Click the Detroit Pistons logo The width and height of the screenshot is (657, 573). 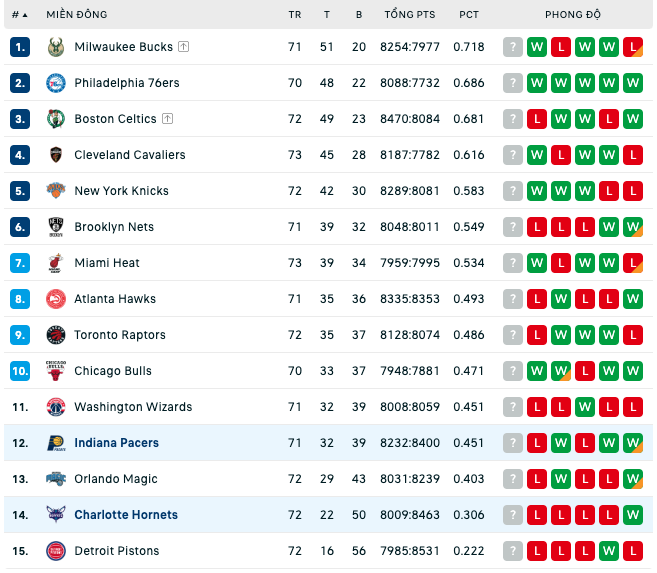click(56, 551)
